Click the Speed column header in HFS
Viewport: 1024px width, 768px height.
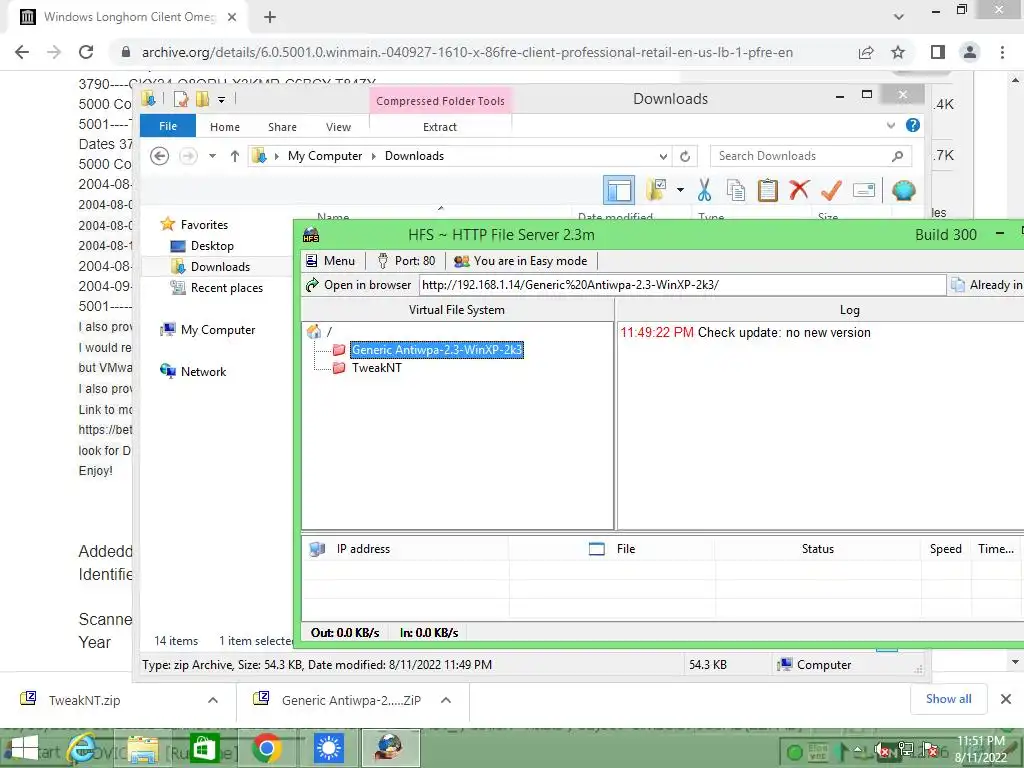[946, 549]
